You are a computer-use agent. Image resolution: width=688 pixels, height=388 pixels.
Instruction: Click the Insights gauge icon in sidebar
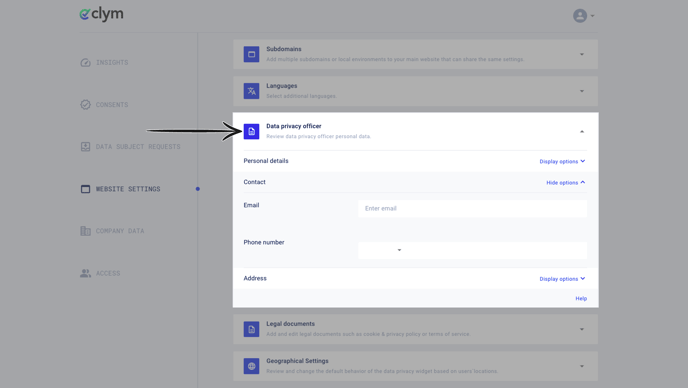[x=86, y=63]
